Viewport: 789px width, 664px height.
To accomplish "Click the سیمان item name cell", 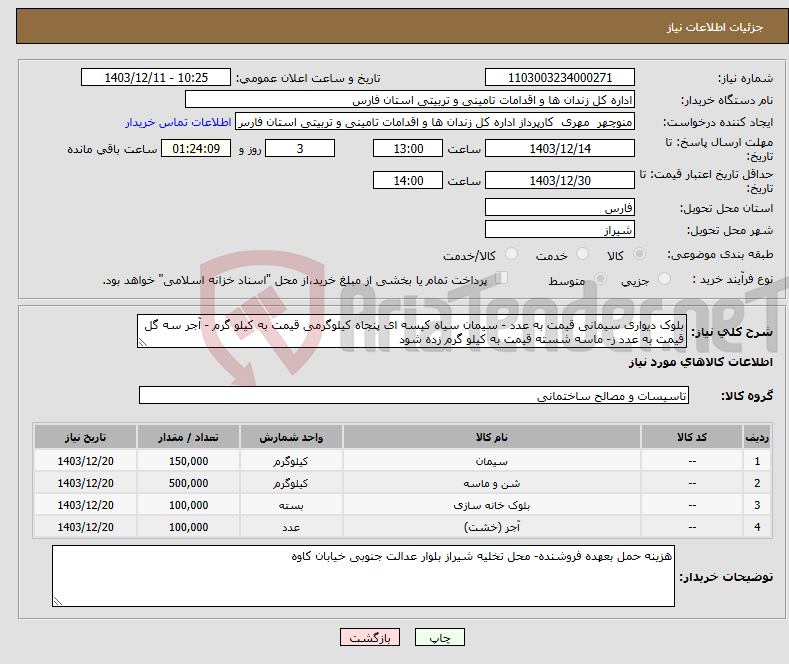I will pos(492,461).
